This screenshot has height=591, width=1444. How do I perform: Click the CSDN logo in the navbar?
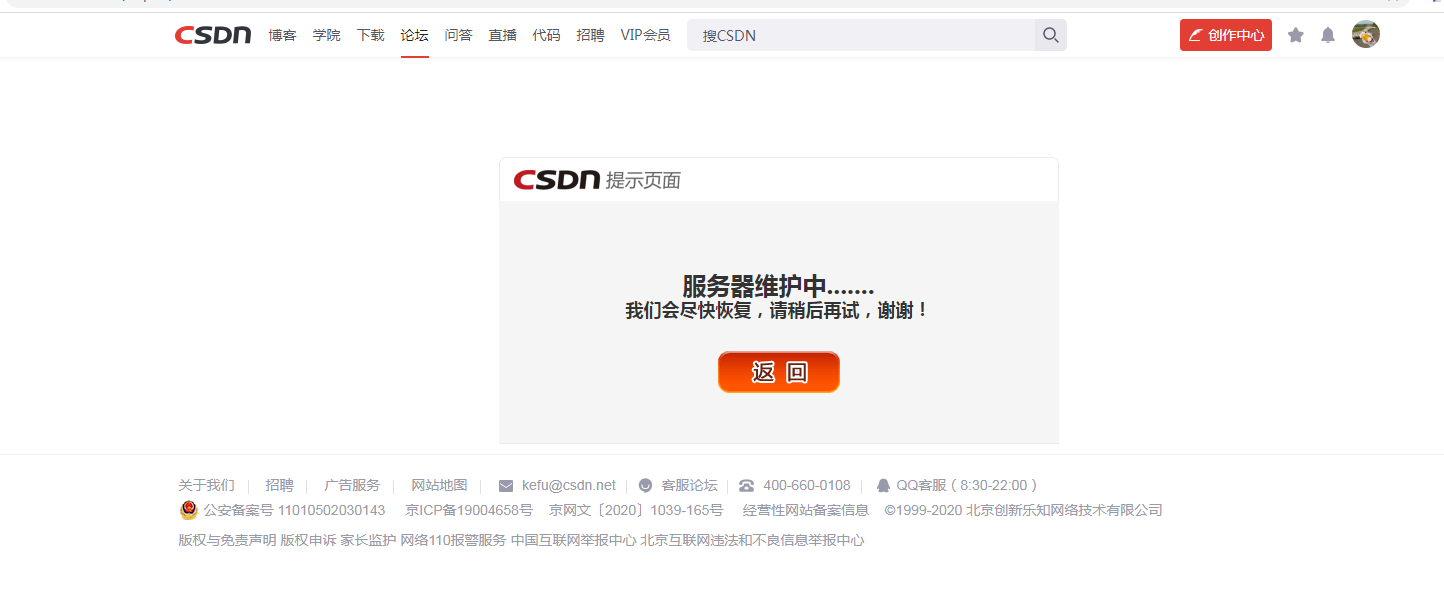[213, 35]
